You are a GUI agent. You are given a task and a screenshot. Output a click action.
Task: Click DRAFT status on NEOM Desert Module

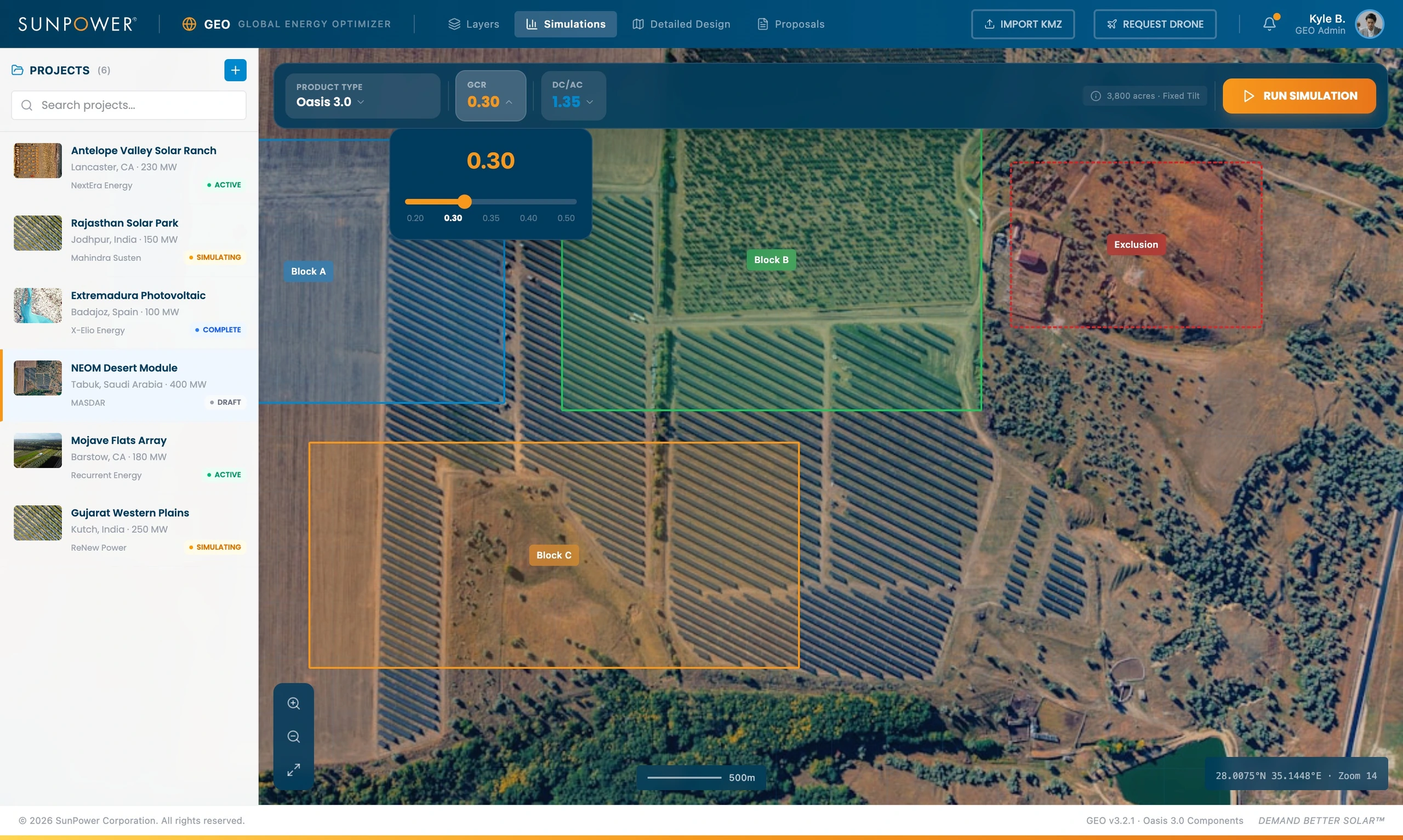[x=225, y=402]
